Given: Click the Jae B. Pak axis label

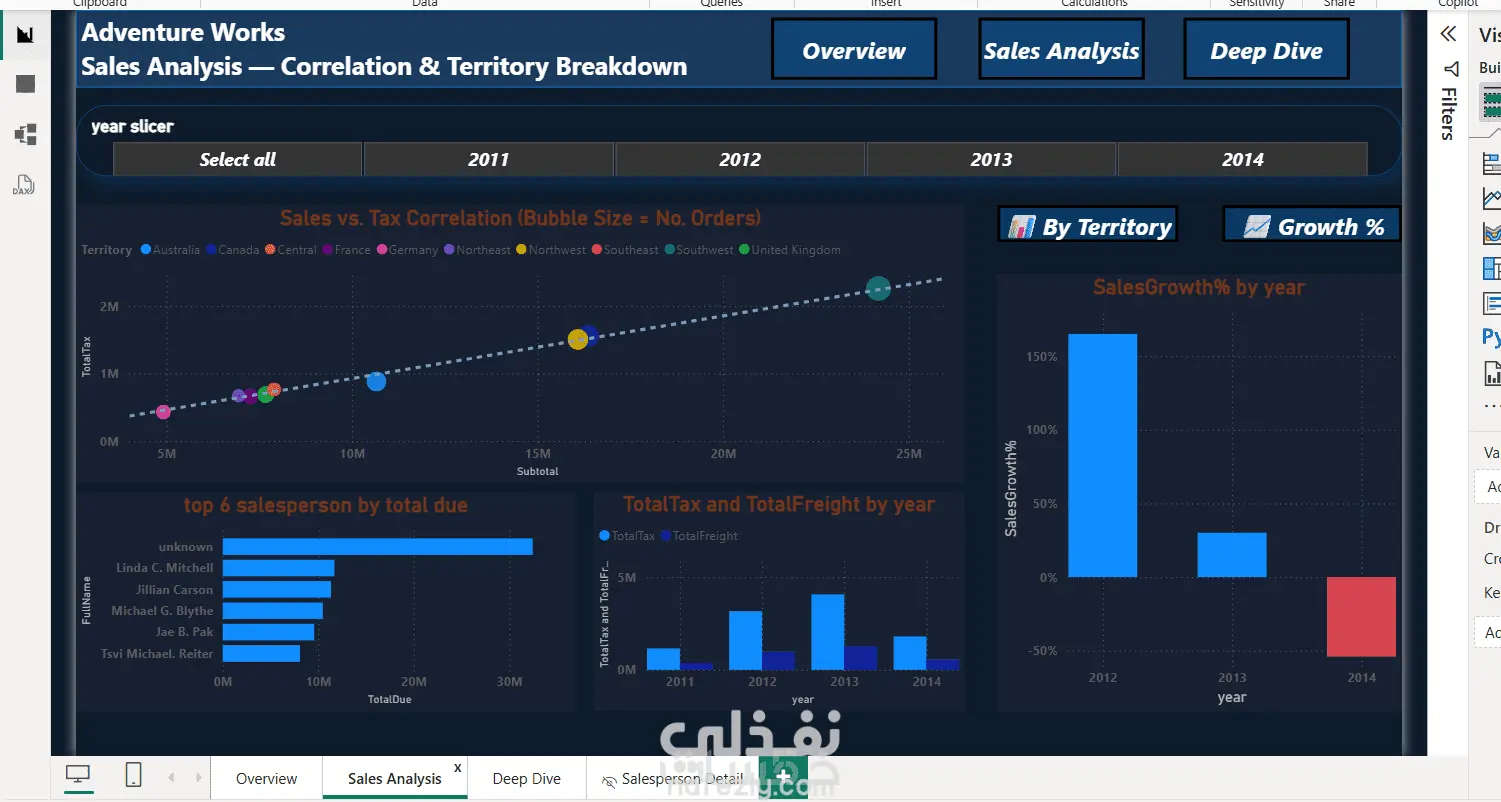Looking at the screenshot, I should tap(184, 632).
